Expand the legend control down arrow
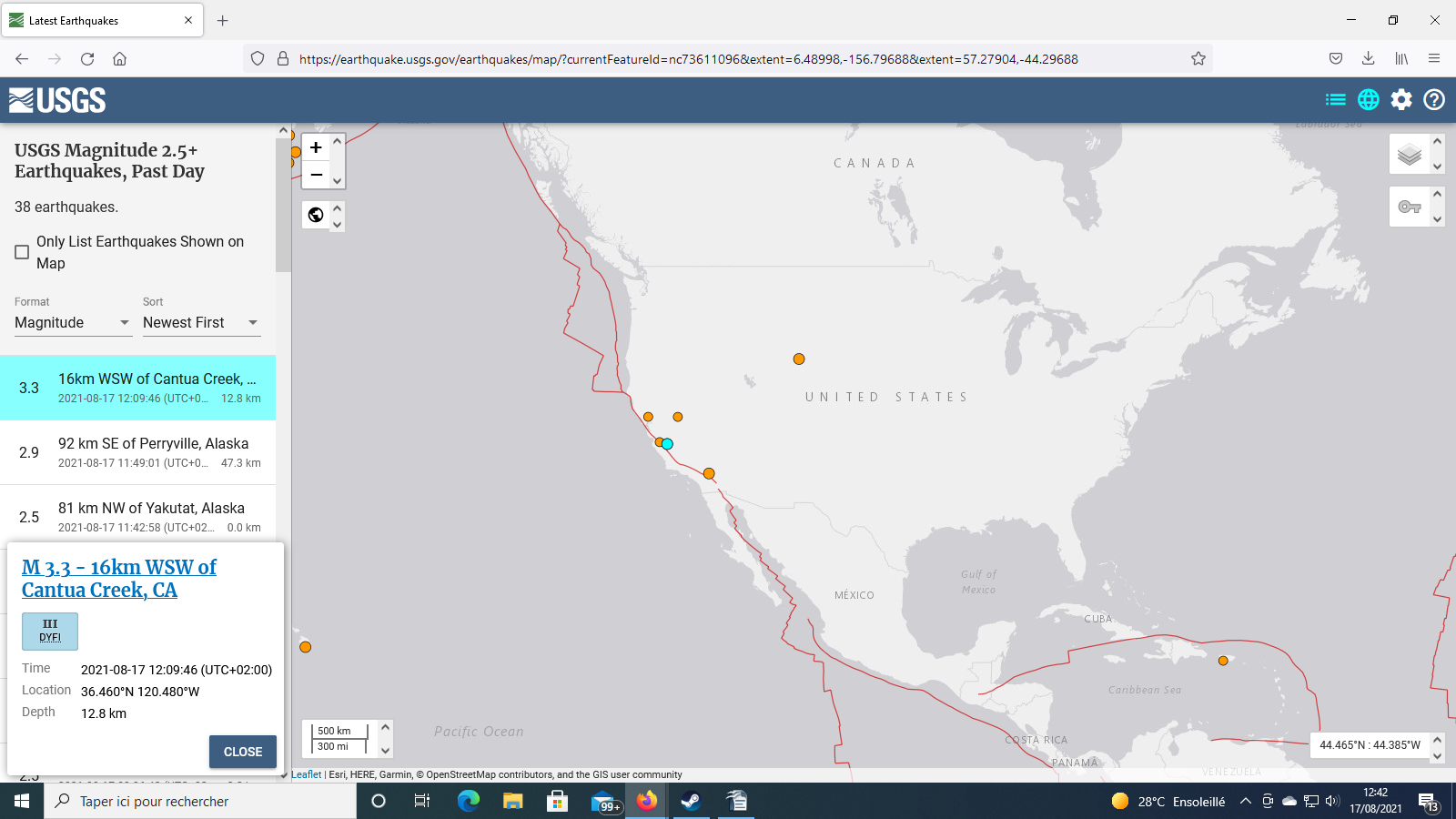 (x=1437, y=218)
